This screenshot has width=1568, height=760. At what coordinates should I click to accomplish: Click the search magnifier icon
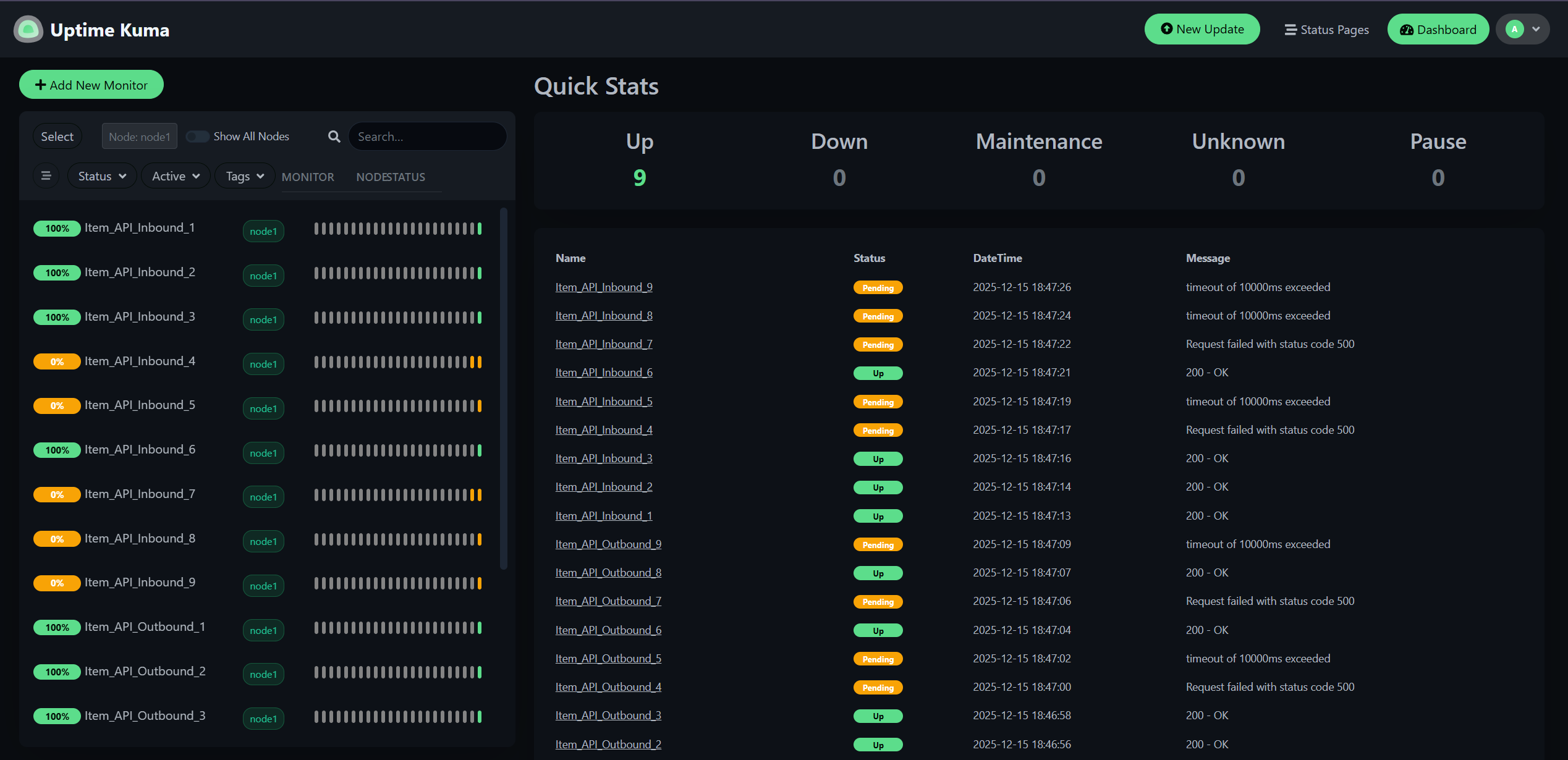pyautogui.click(x=334, y=137)
